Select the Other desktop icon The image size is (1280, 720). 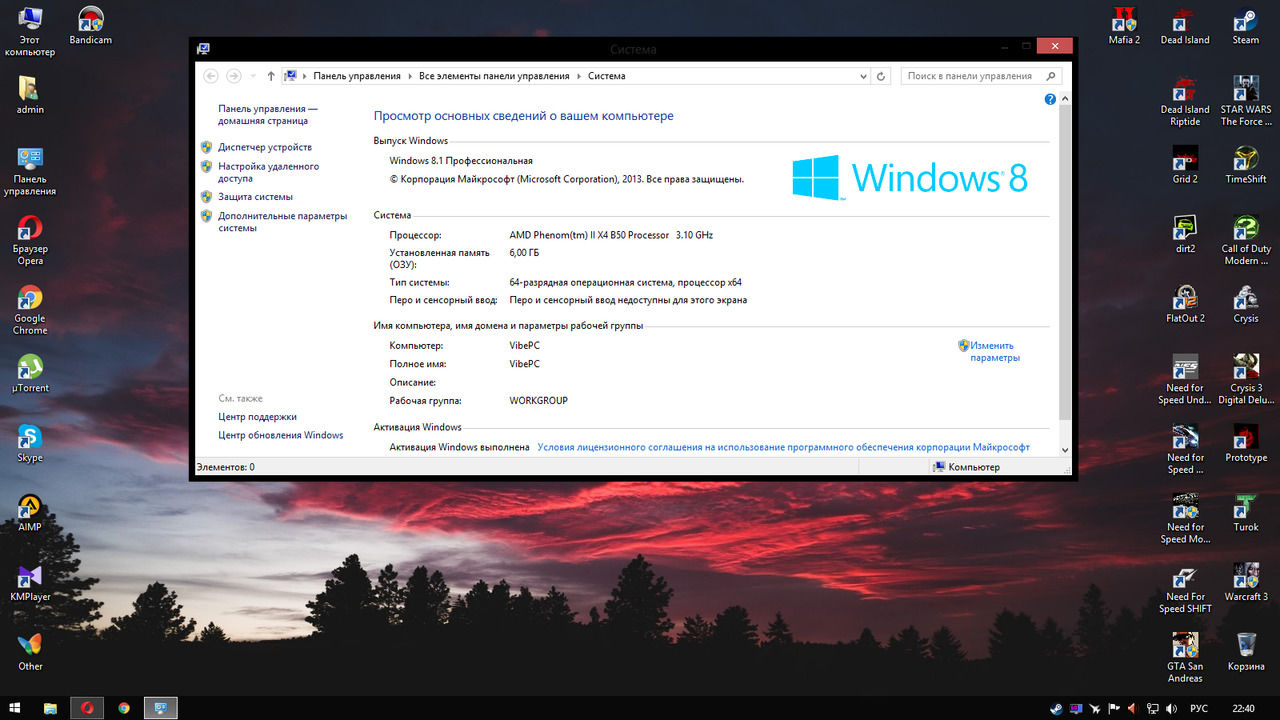coord(30,652)
